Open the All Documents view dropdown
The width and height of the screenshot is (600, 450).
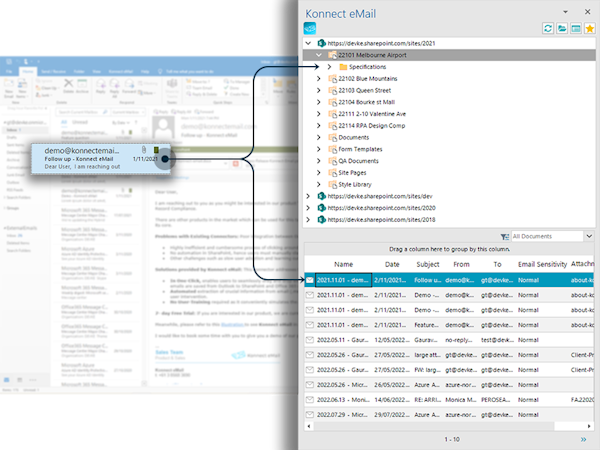[x=589, y=236]
